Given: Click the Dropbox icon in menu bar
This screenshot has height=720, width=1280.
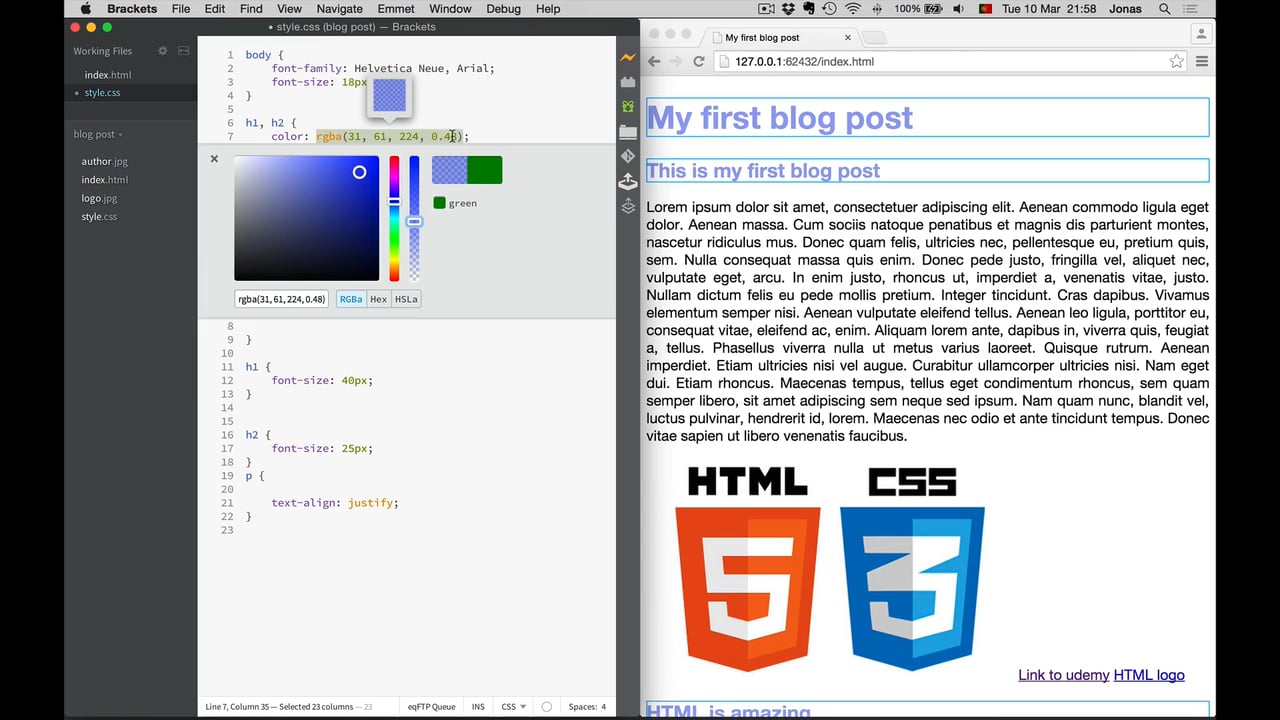Looking at the screenshot, I should tap(788, 9).
